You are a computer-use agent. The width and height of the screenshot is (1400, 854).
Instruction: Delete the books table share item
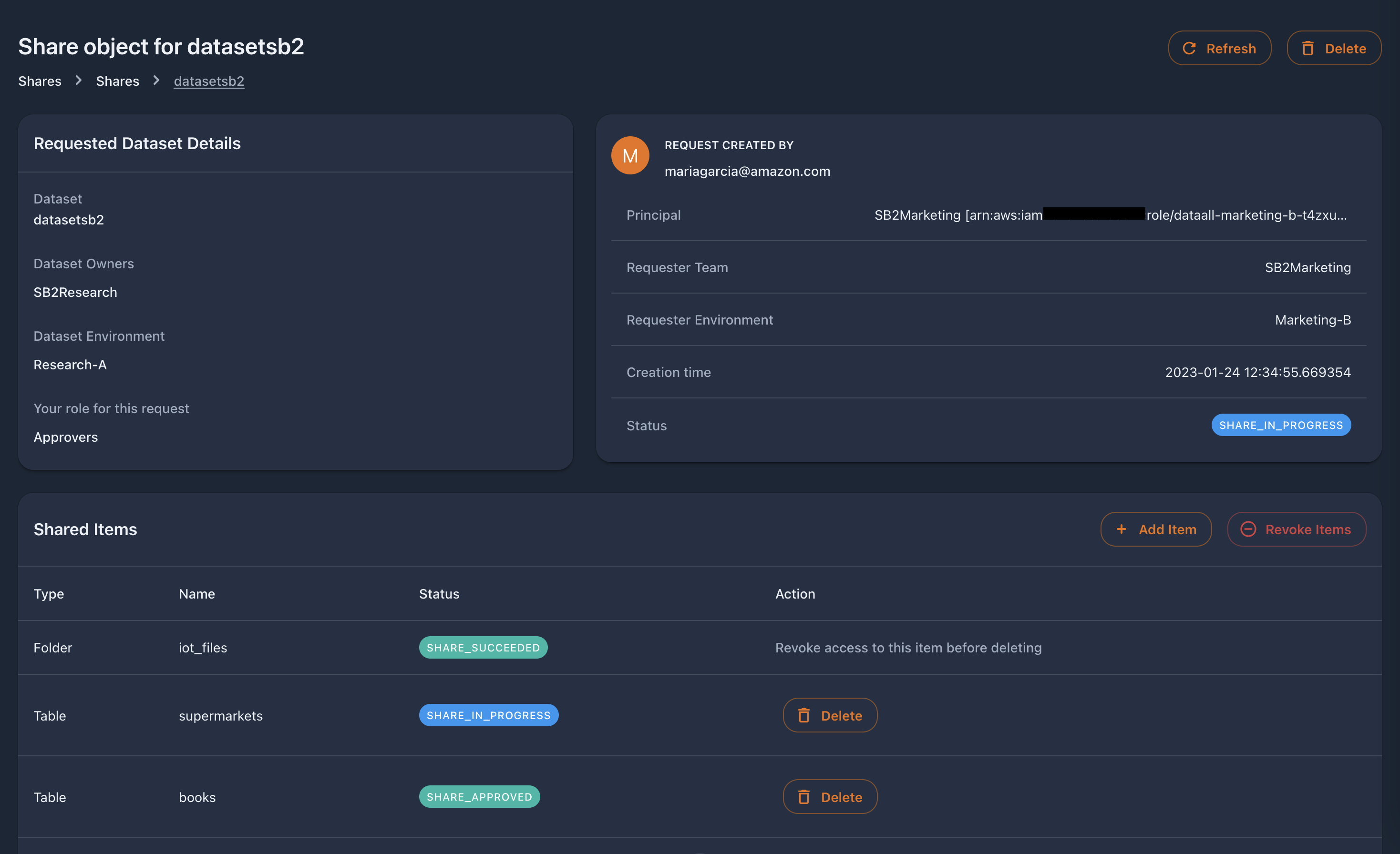click(830, 797)
